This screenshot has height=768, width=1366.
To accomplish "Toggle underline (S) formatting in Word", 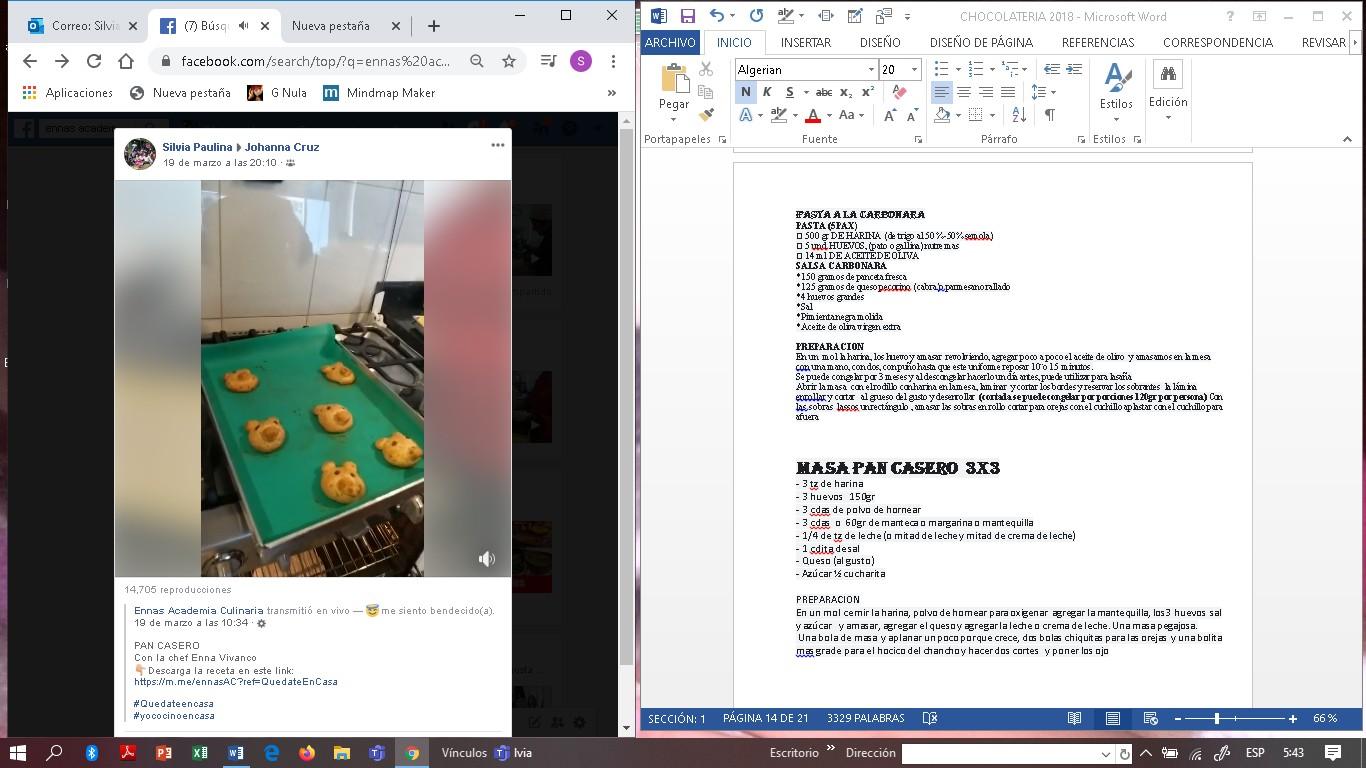I will [x=789, y=92].
